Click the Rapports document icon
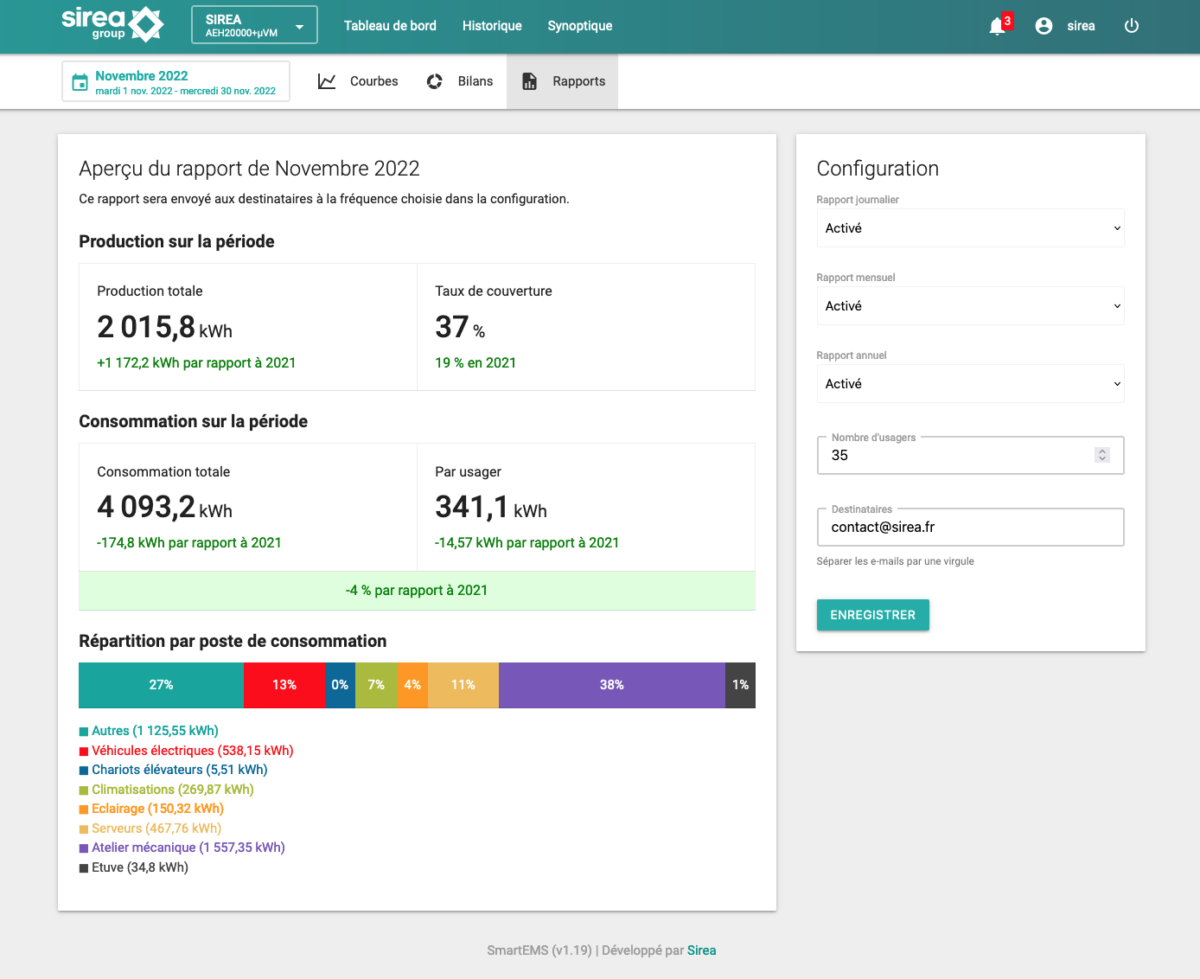1200x979 pixels. pyautogui.click(x=530, y=81)
